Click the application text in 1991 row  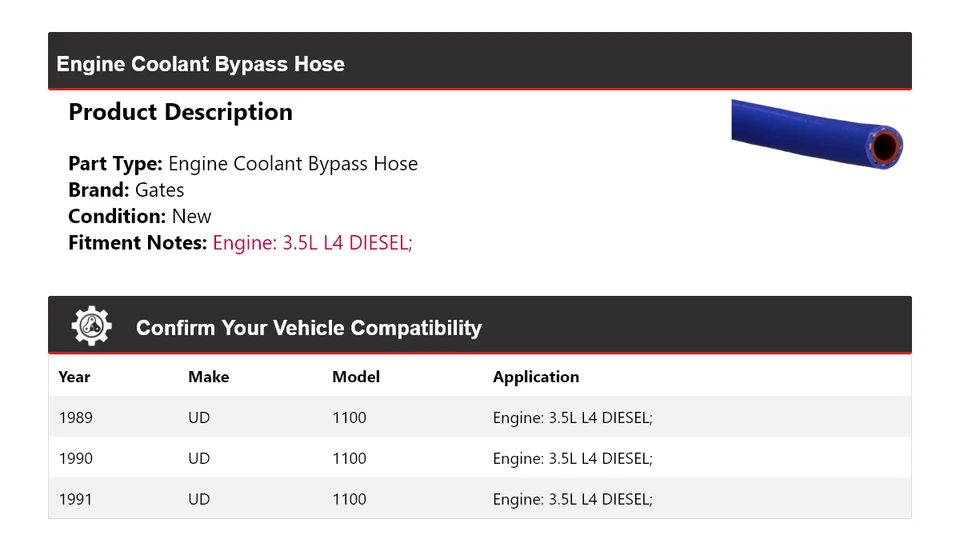tap(572, 499)
